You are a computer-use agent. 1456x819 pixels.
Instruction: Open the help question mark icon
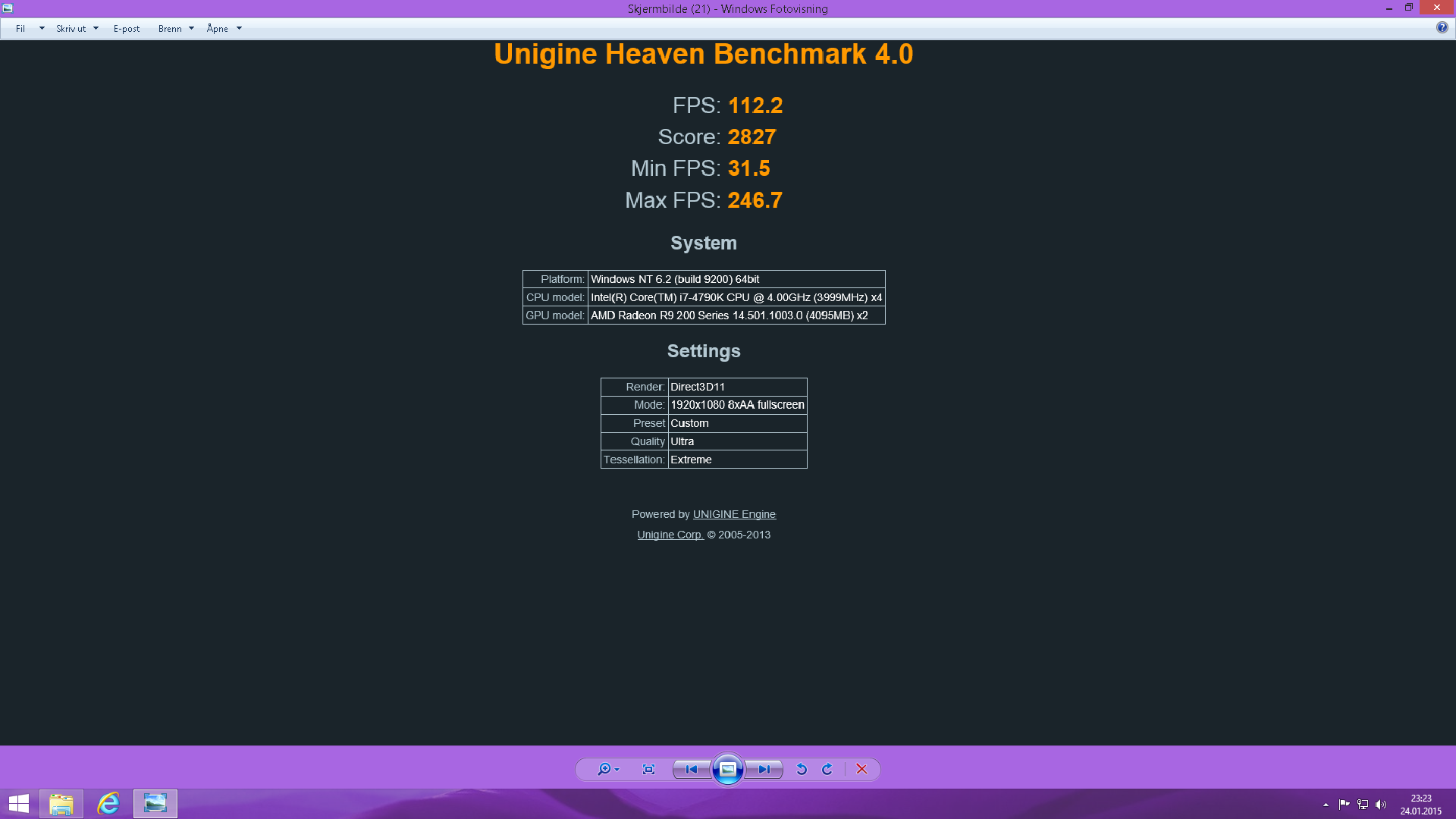tap(1442, 27)
